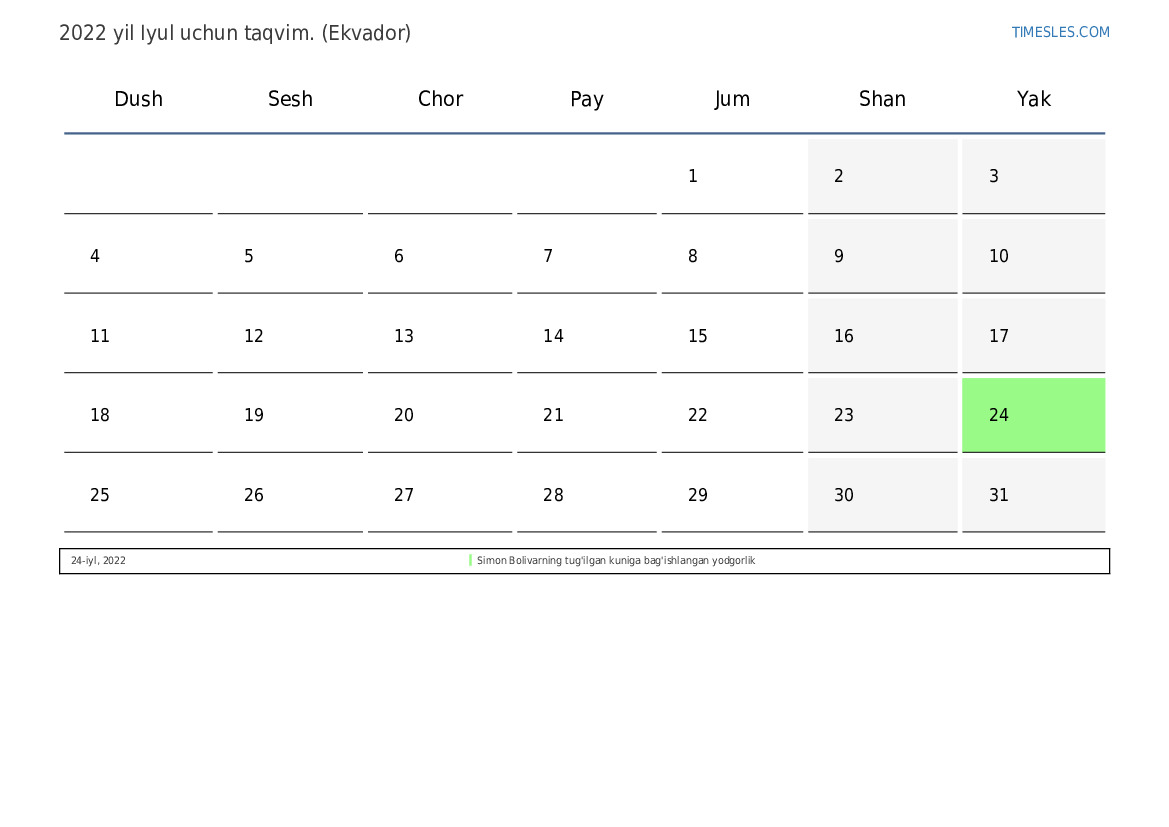1169x827 pixels.
Task: Click the green holiday marker in legend
Action: 470,561
